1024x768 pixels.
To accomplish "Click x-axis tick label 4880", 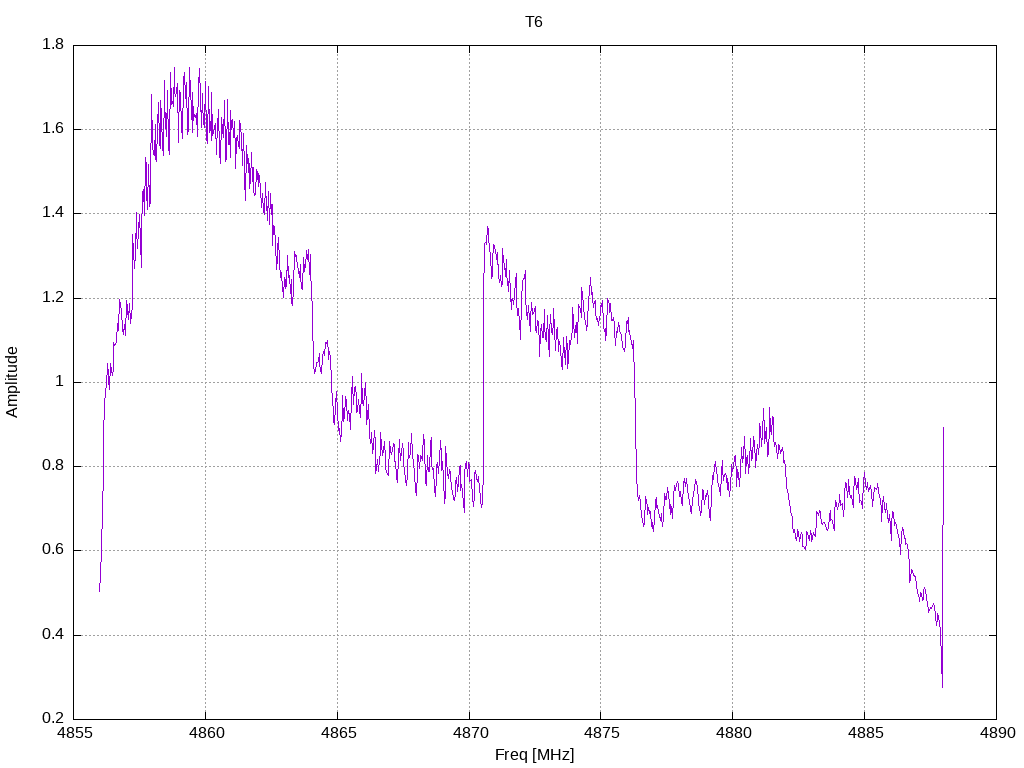I will click(x=733, y=733).
